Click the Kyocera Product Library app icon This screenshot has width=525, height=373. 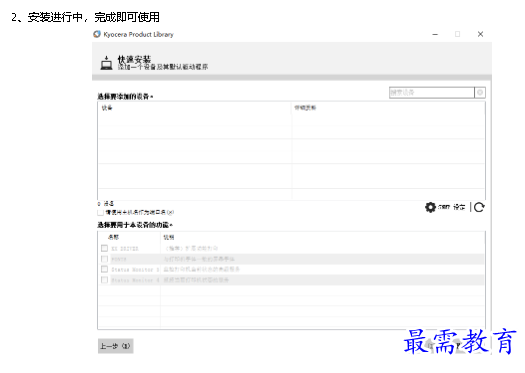pos(97,34)
